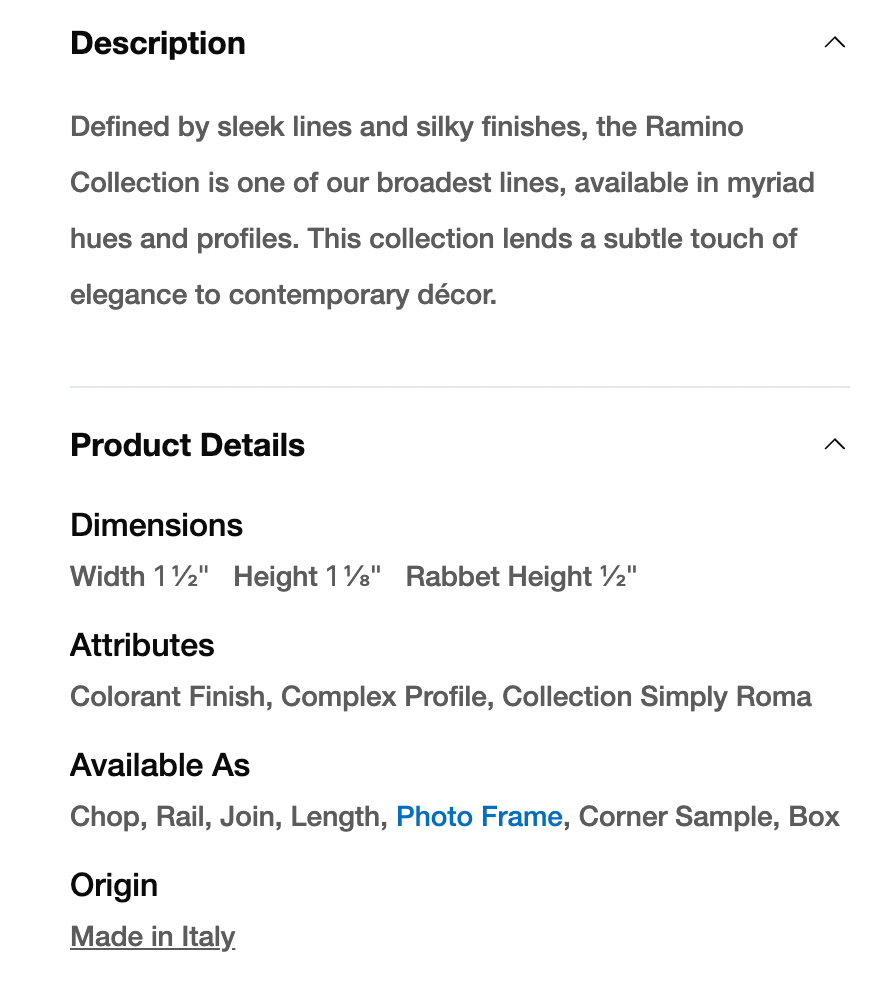This screenshot has height=984, width=894.
Task: Click the Origin subheading
Action: (x=114, y=885)
